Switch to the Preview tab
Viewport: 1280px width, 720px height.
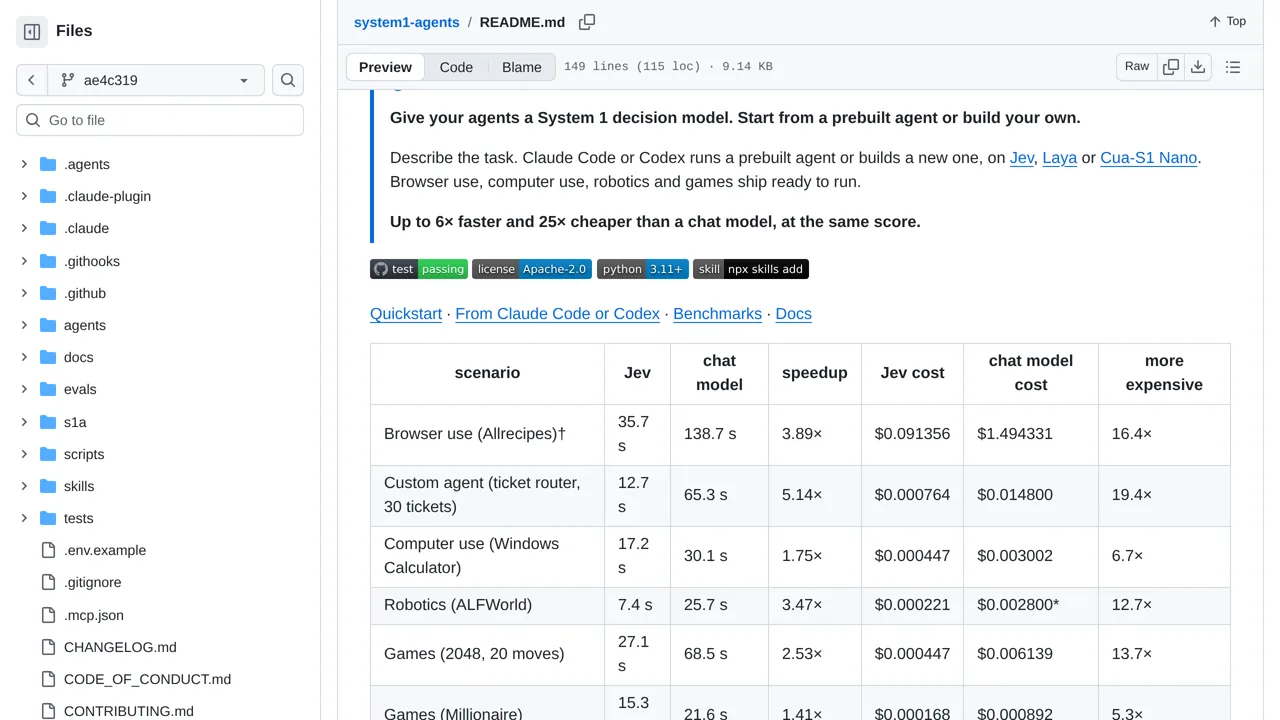385,67
